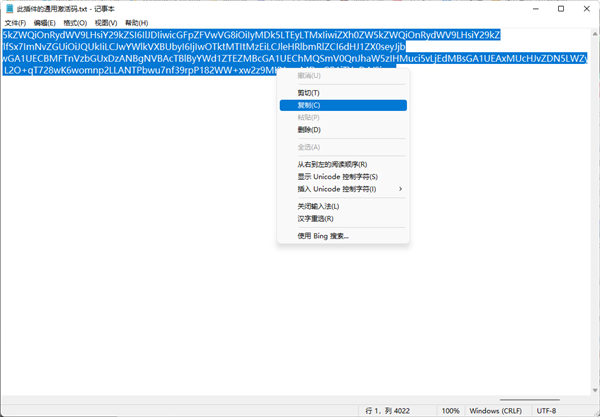600x417 pixels.
Task: Open the 视图(V) menu
Action: tap(106, 23)
